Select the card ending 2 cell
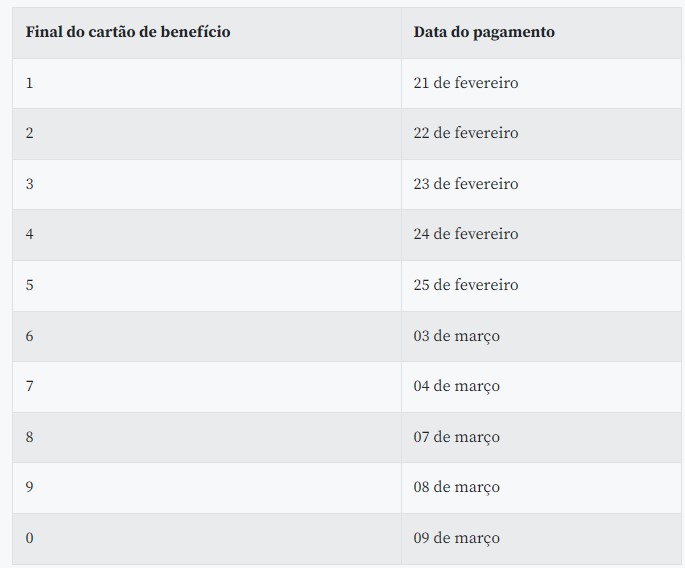The height and width of the screenshot is (568, 685). click(x=30, y=133)
